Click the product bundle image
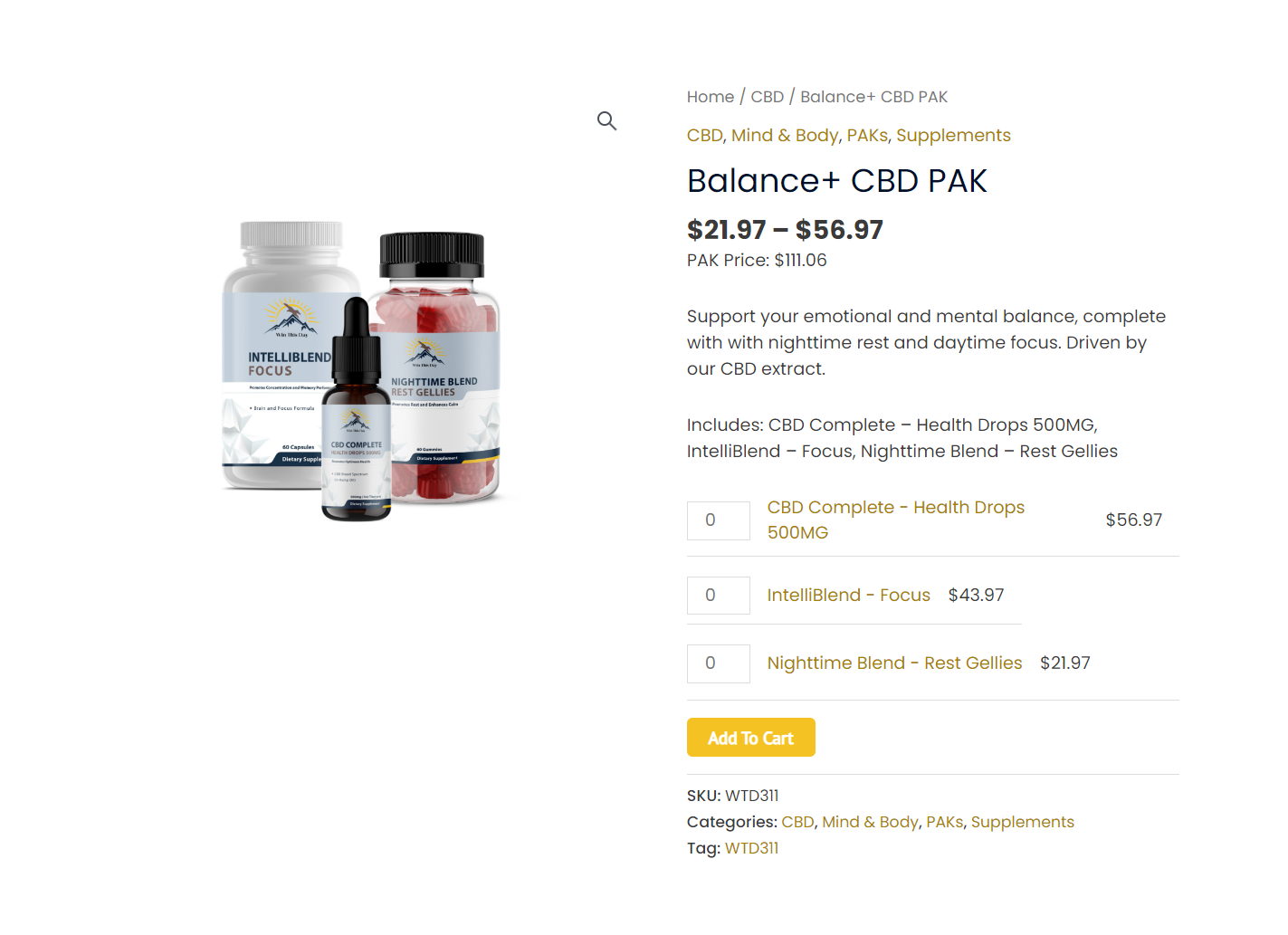 point(361,371)
